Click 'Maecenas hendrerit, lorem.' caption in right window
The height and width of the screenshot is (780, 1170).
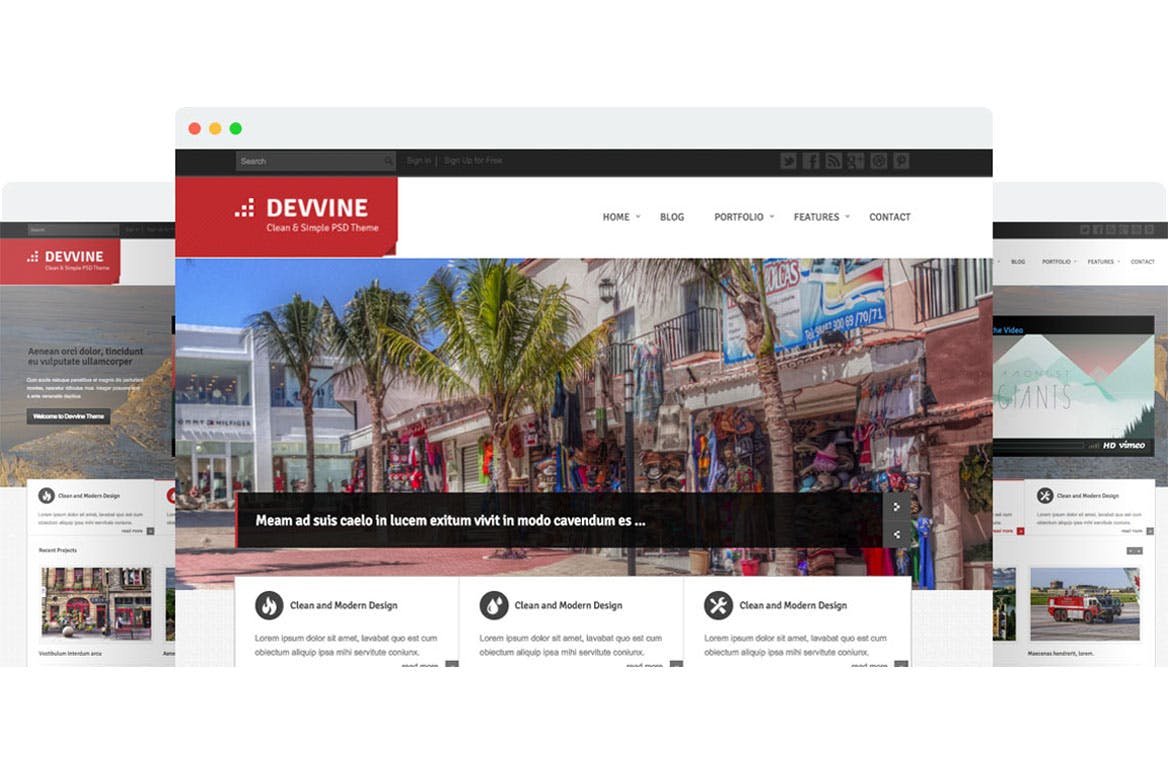point(1060,653)
